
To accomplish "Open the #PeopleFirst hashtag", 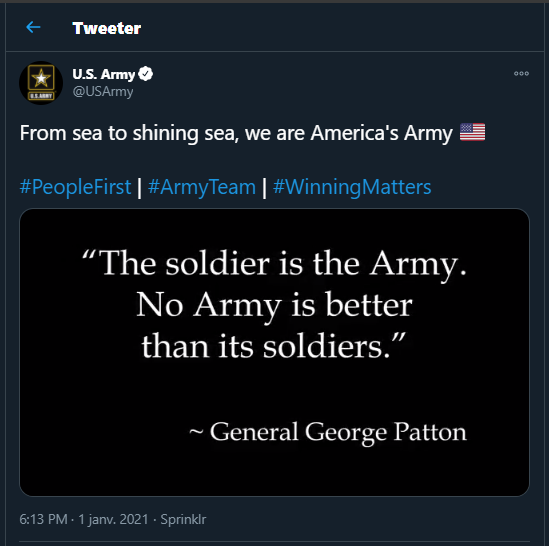I will coord(75,187).
